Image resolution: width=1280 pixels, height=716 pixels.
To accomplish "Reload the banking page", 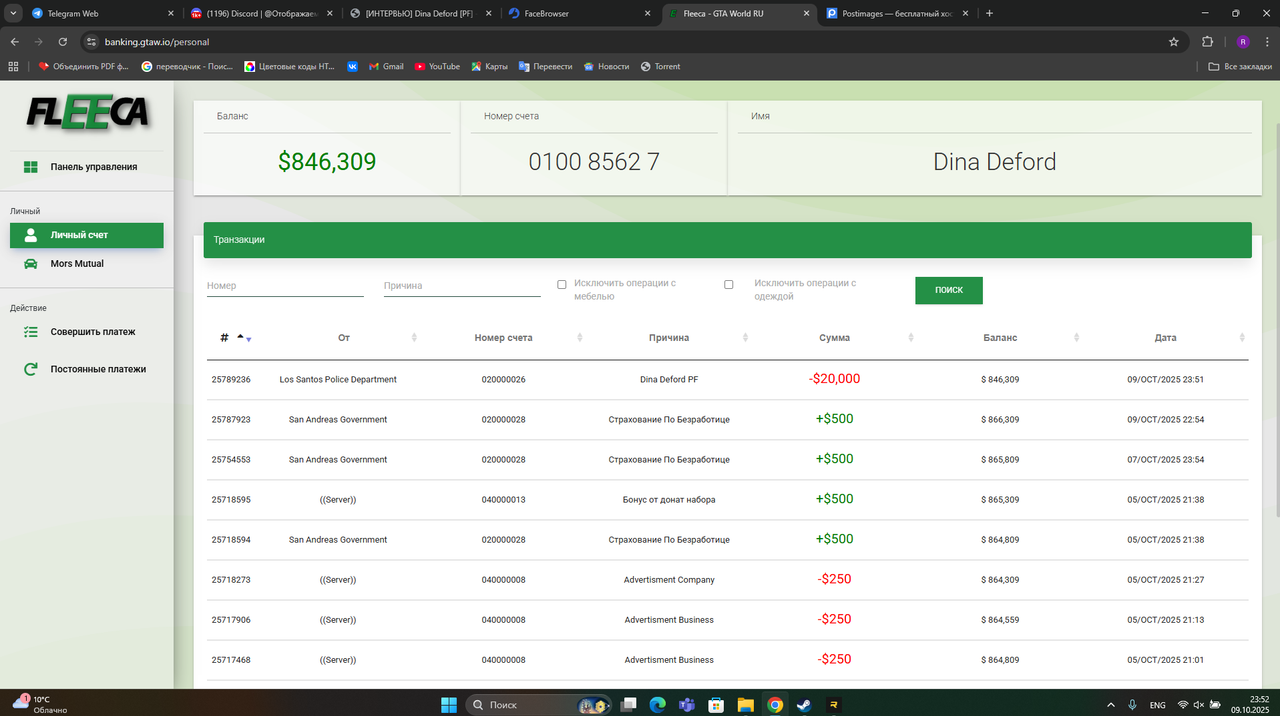I will [63, 42].
